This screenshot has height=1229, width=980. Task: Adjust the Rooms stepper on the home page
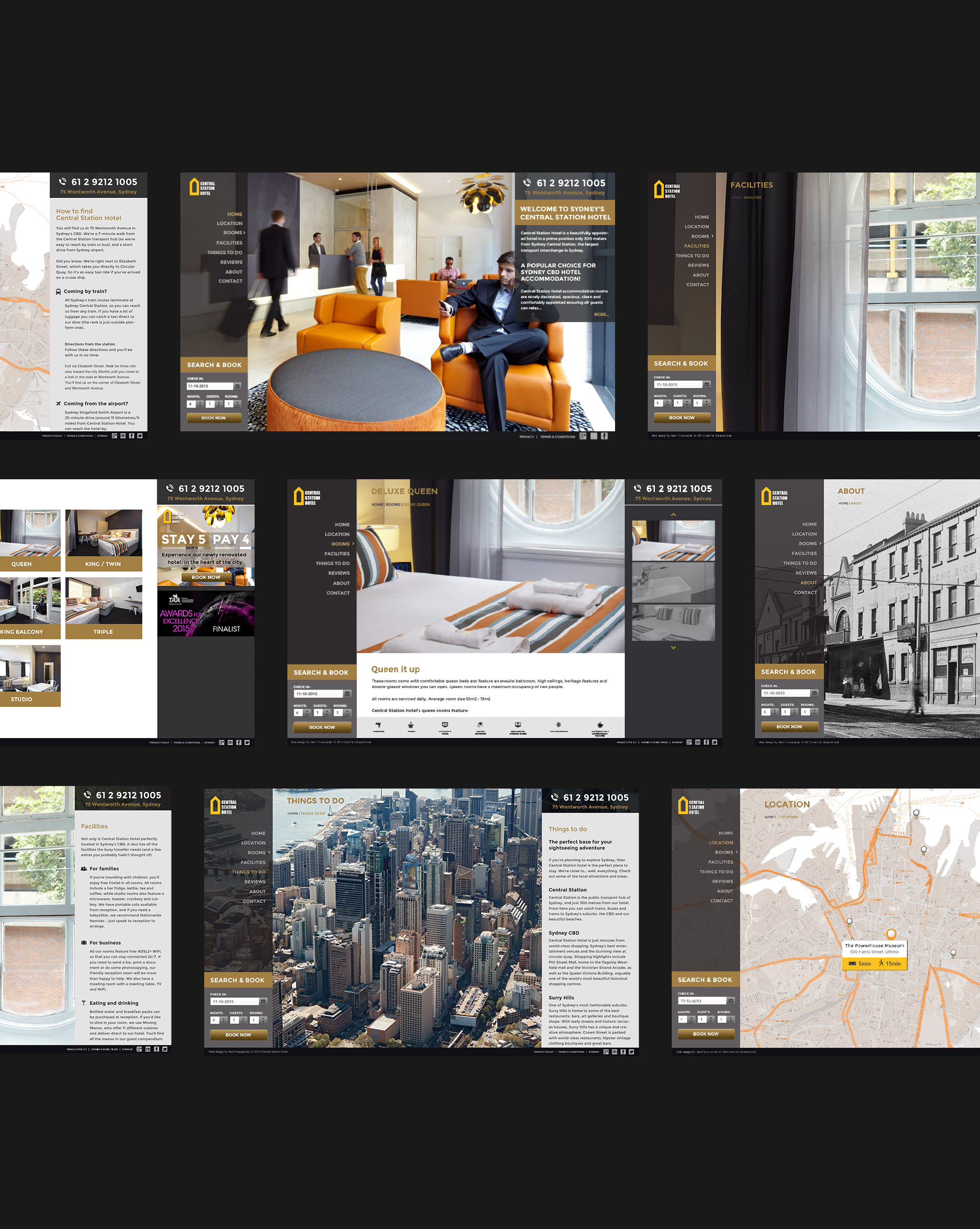(238, 404)
